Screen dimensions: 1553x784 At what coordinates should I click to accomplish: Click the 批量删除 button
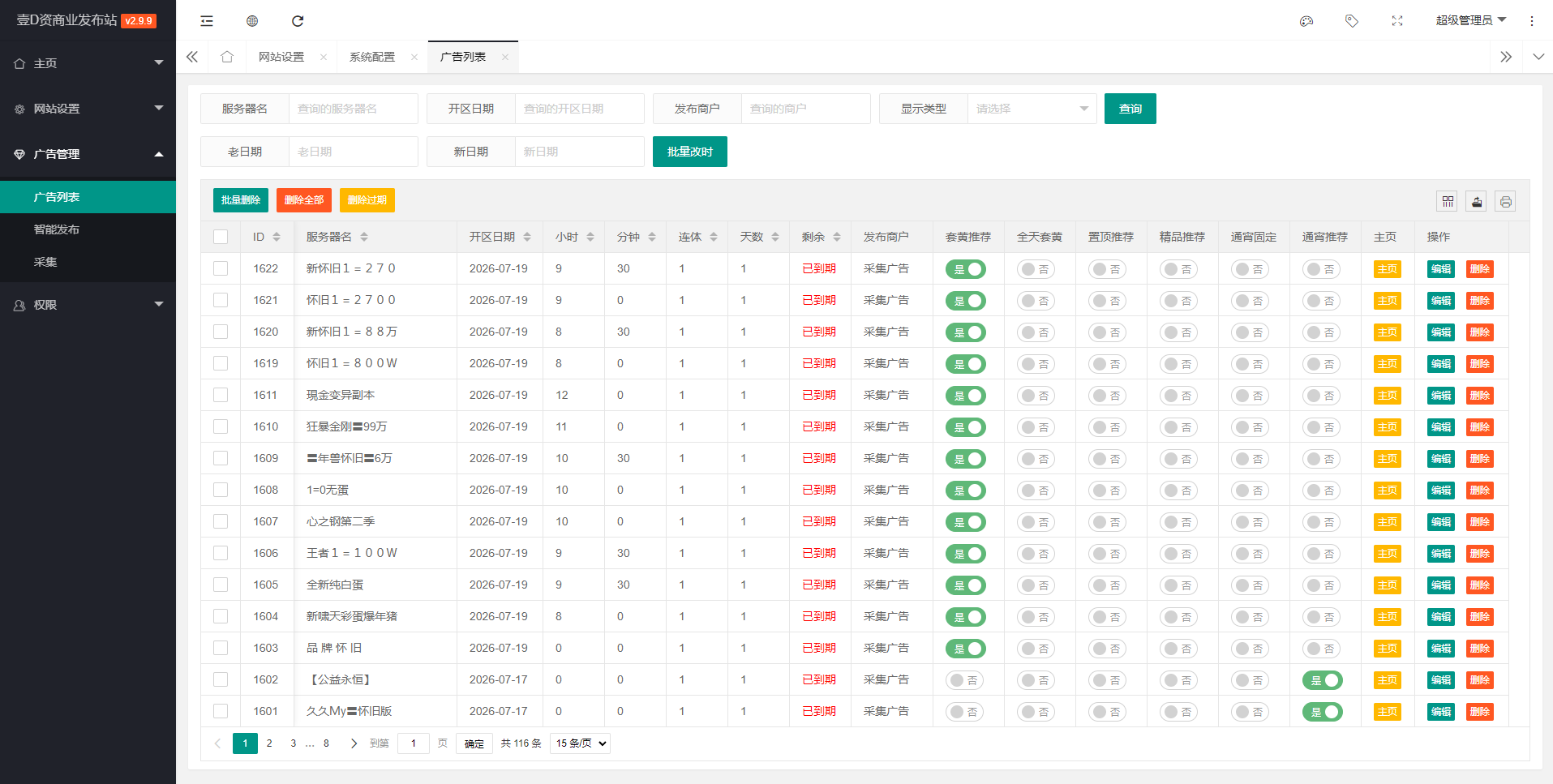pos(241,200)
